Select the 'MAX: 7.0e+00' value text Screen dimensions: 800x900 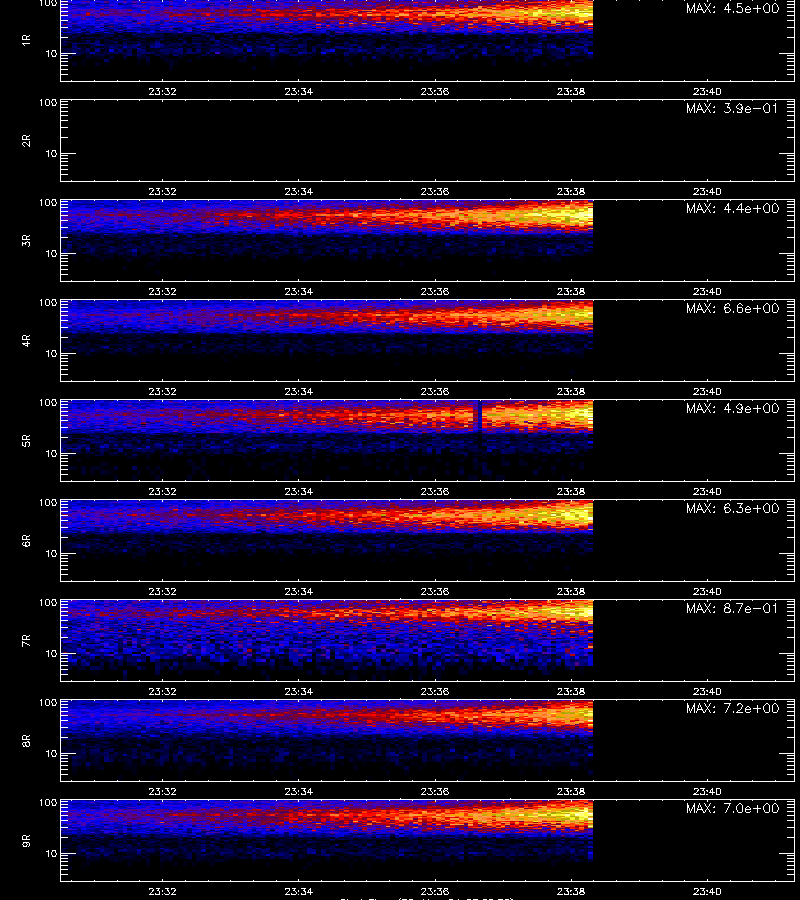pyautogui.click(x=732, y=808)
